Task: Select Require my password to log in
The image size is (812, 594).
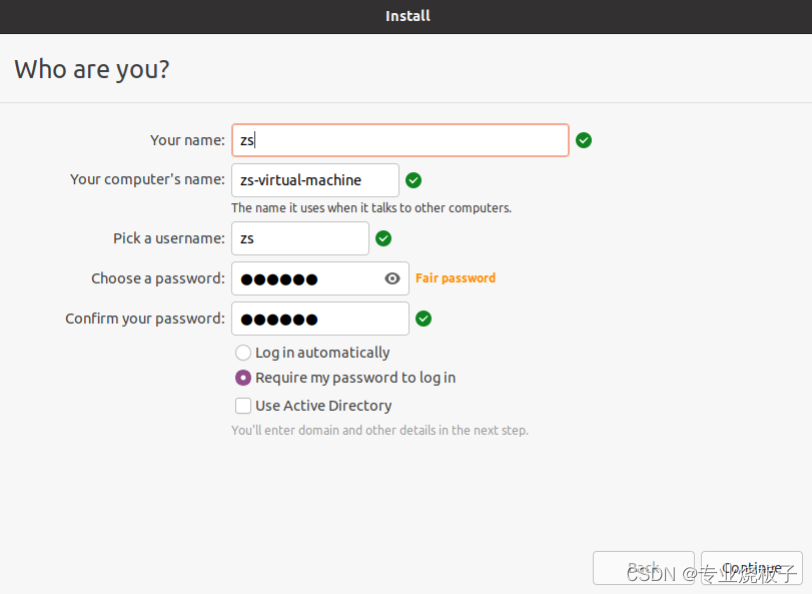Action: 243,378
